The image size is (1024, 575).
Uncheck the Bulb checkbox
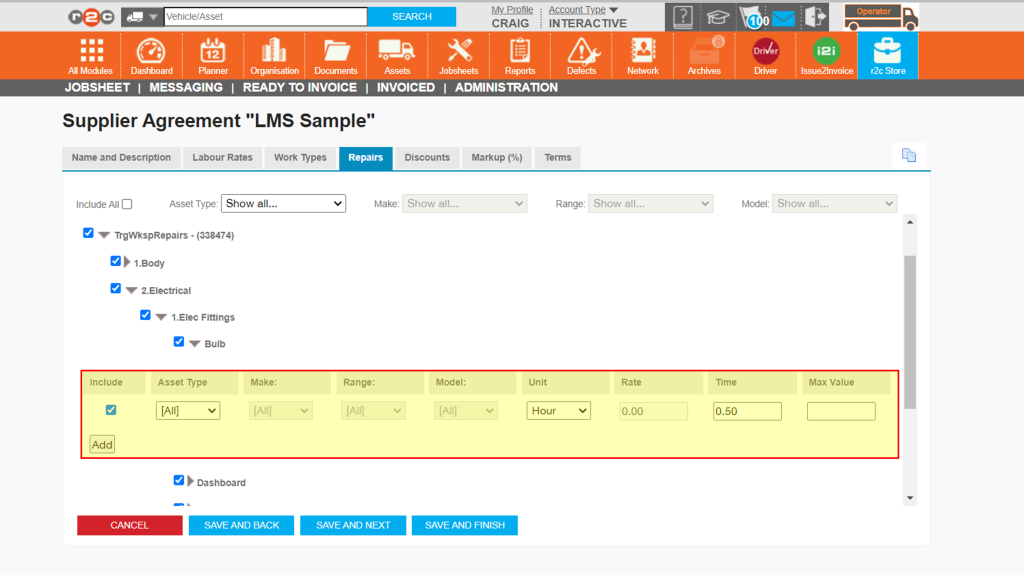pos(178,342)
